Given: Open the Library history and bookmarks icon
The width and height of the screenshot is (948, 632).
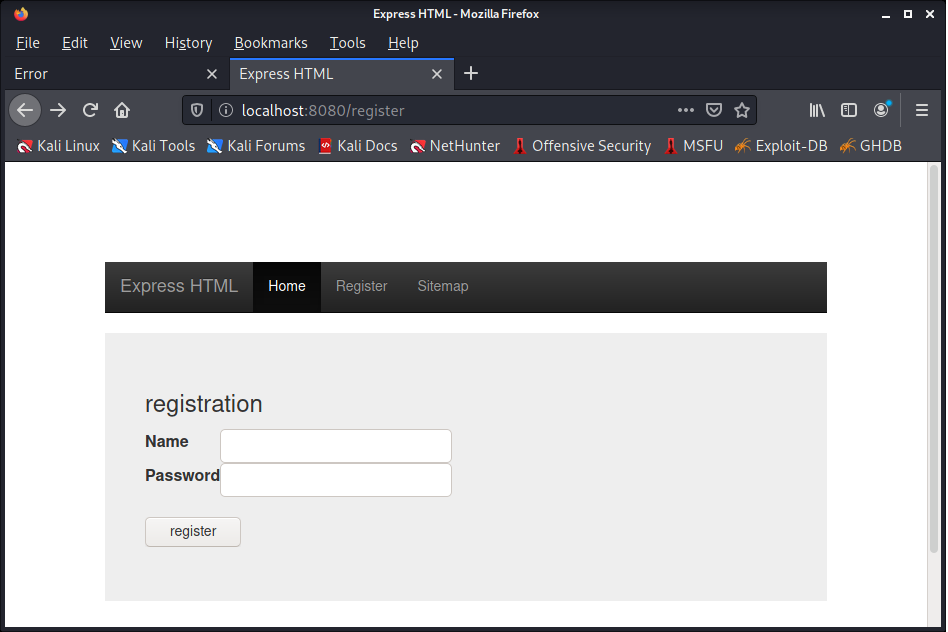Looking at the screenshot, I should coord(817,110).
